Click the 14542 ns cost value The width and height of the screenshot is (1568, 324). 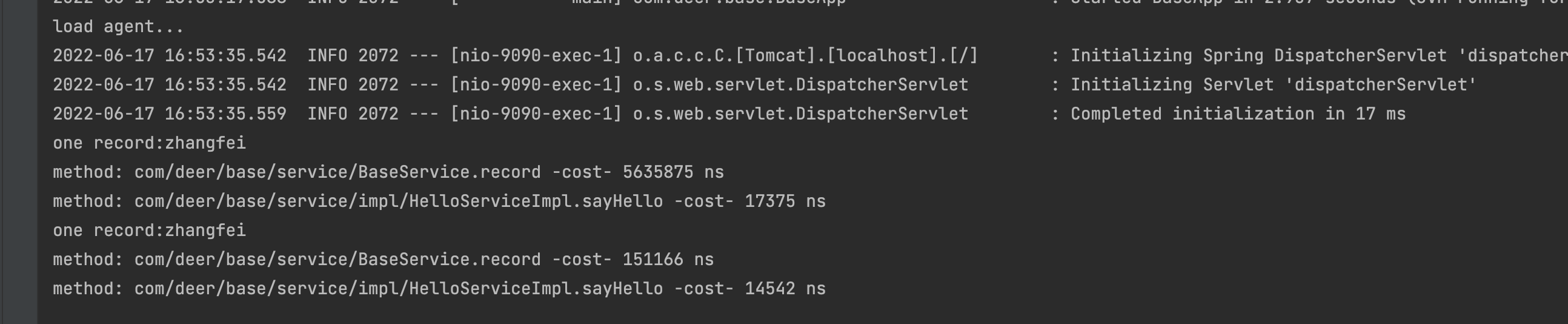785,289
